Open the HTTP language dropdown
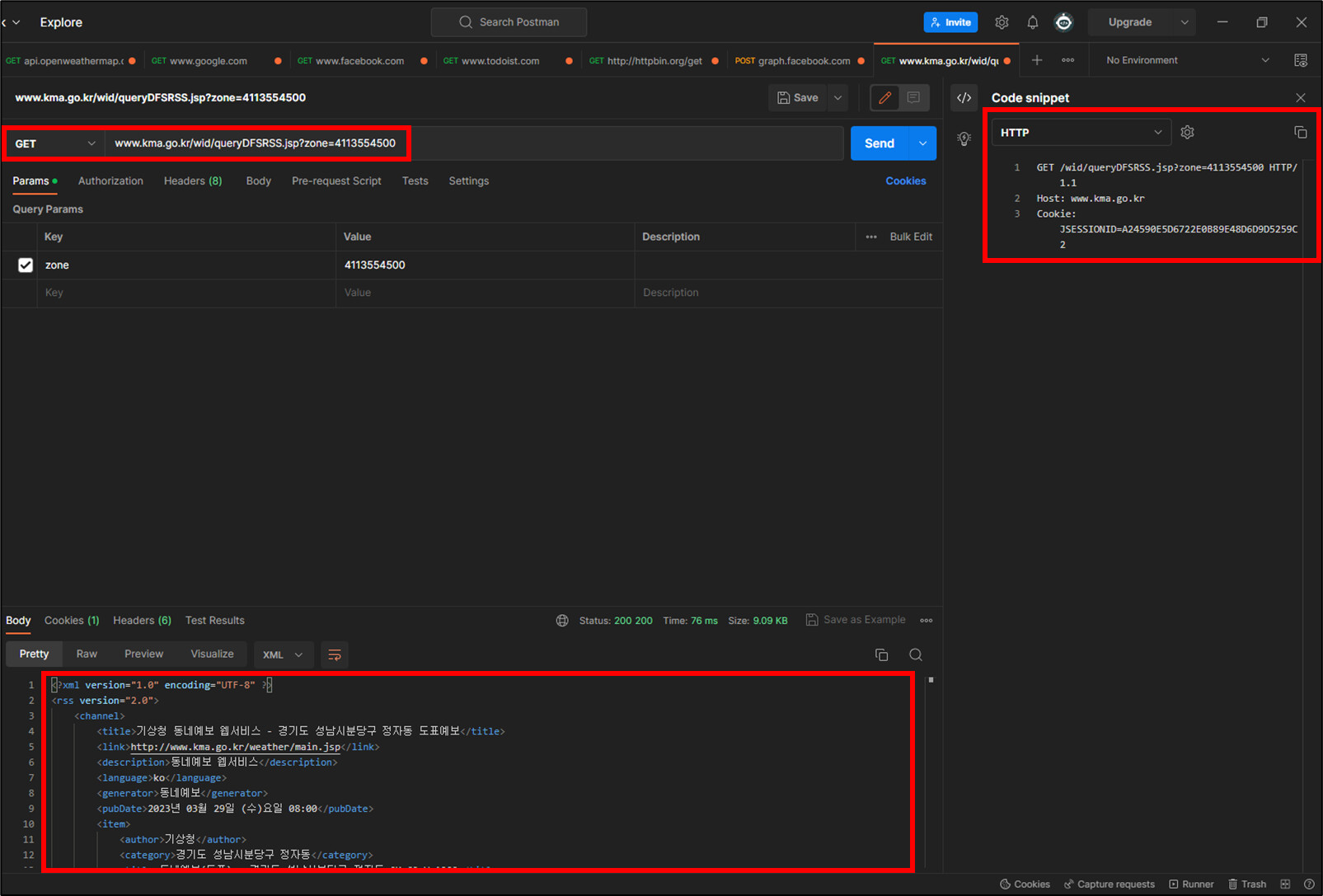Image resolution: width=1323 pixels, height=896 pixels. tap(1081, 132)
